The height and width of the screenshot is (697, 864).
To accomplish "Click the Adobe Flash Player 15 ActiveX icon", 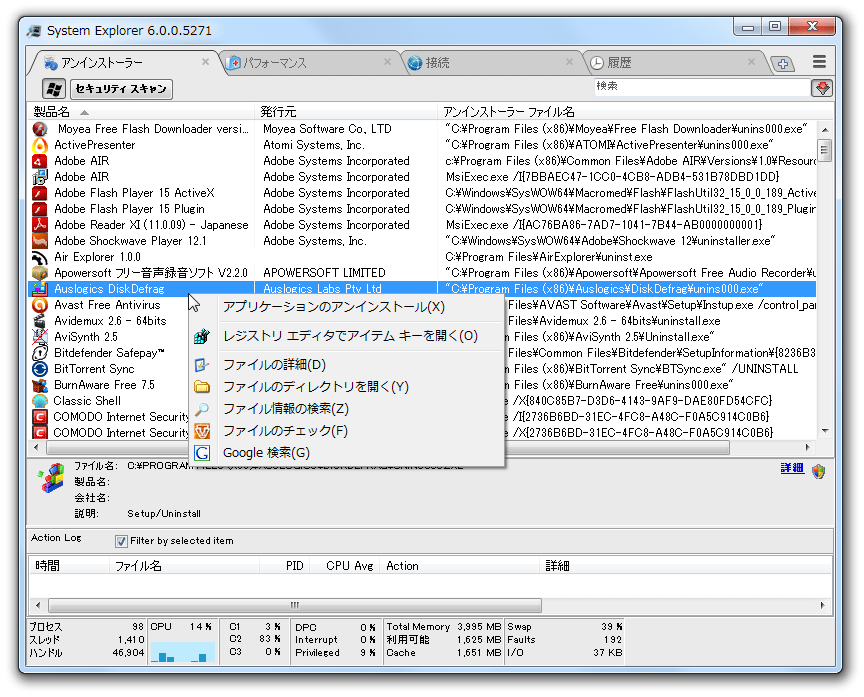I will [40, 193].
